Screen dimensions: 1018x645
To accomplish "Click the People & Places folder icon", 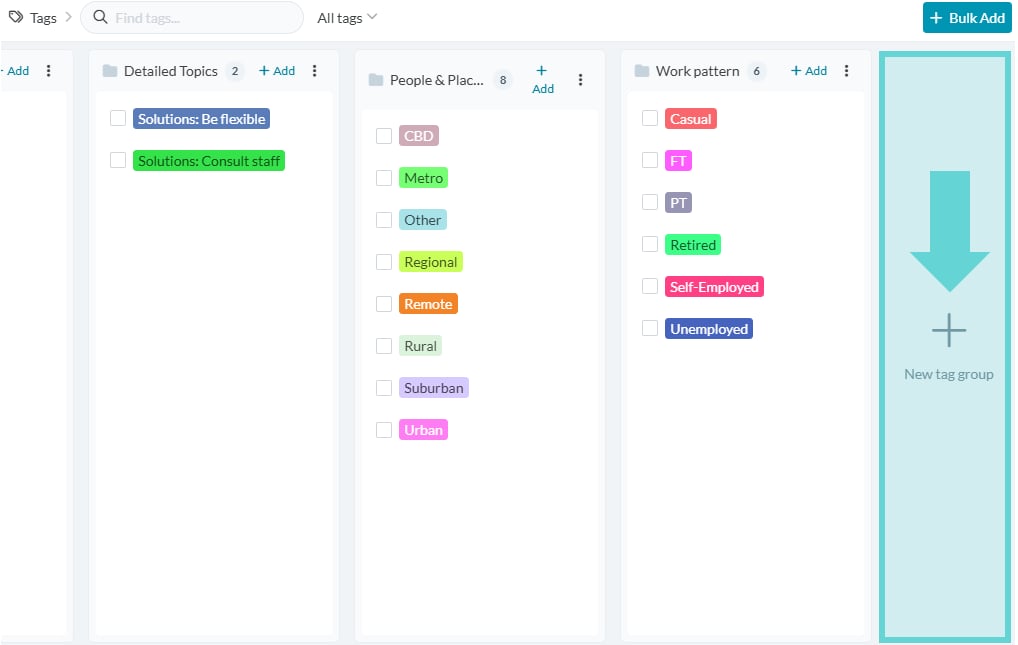I will point(376,80).
